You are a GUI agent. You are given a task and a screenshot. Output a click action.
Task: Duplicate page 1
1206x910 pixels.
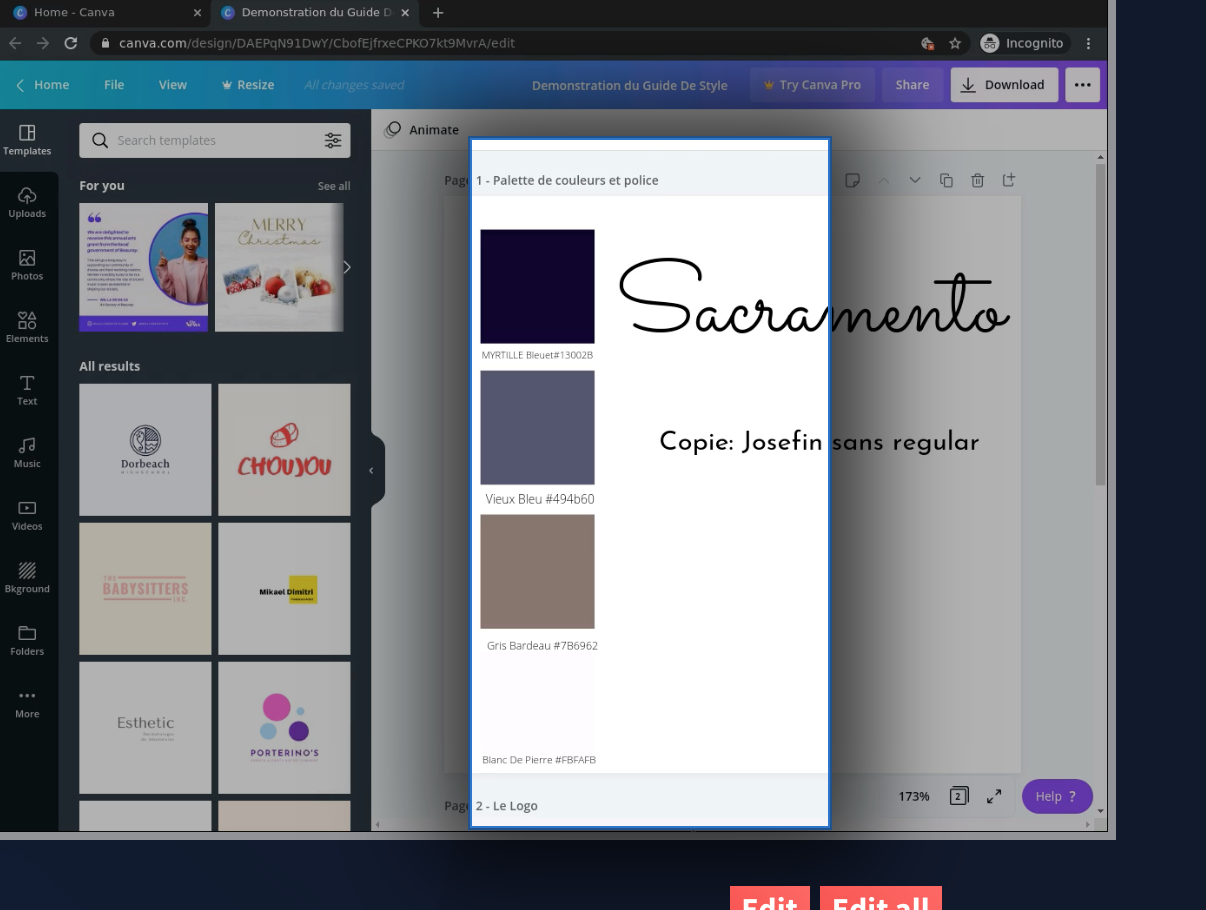(x=946, y=180)
